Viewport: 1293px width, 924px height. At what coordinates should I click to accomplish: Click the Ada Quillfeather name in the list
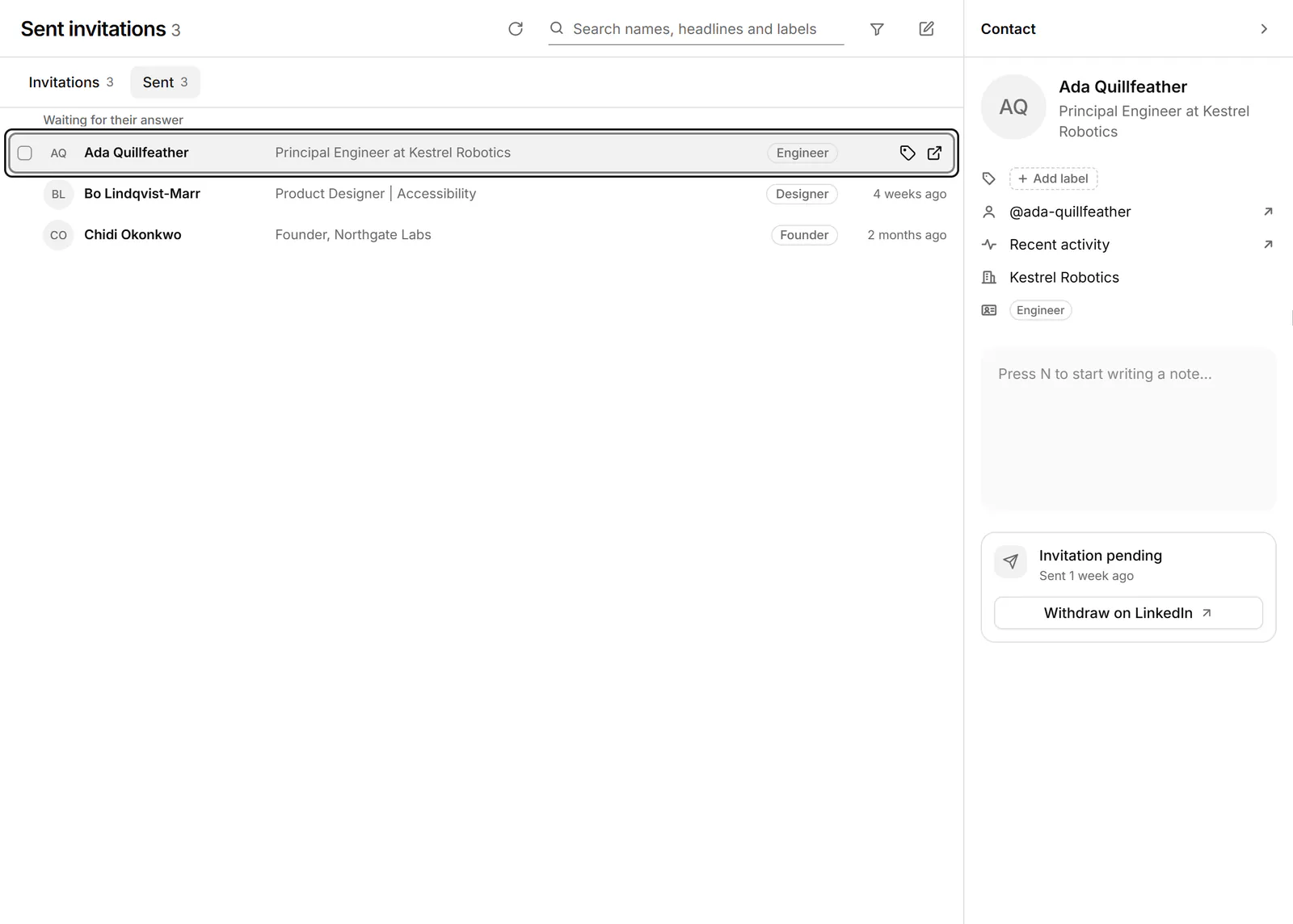(137, 153)
